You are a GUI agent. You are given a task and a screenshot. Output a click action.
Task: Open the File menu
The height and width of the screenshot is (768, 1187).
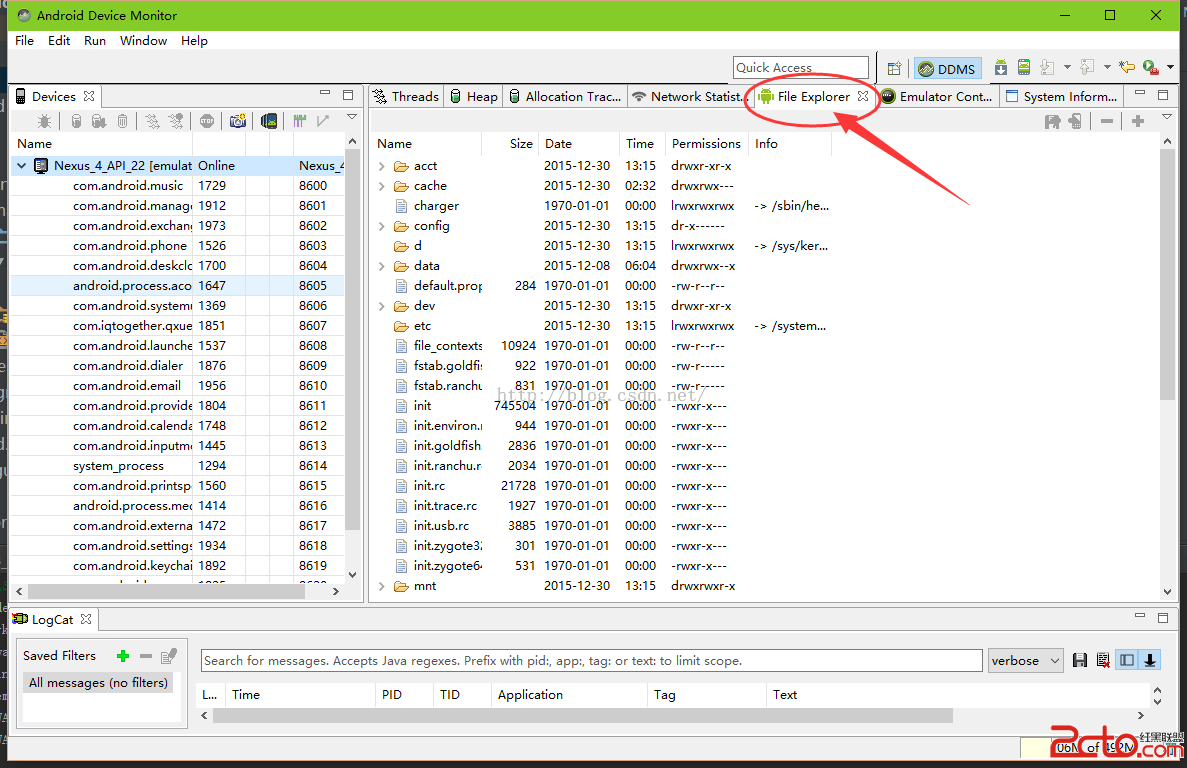point(24,41)
